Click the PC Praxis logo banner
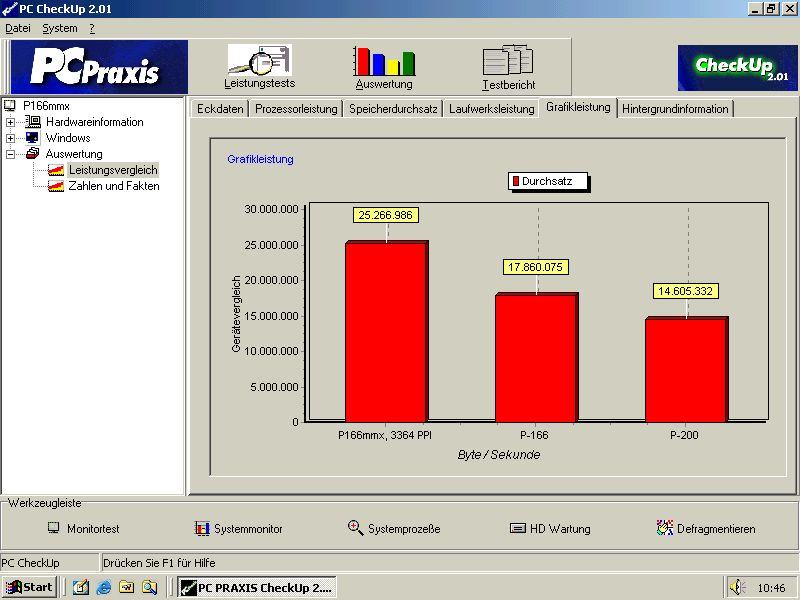This screenshot has width=800, height=600. coord(99,67)
